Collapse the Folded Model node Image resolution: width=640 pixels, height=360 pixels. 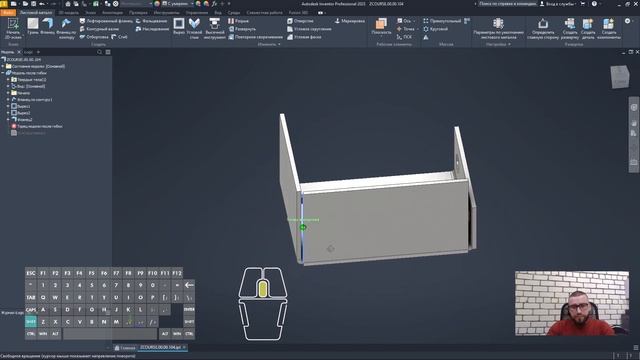click(3, 73)
